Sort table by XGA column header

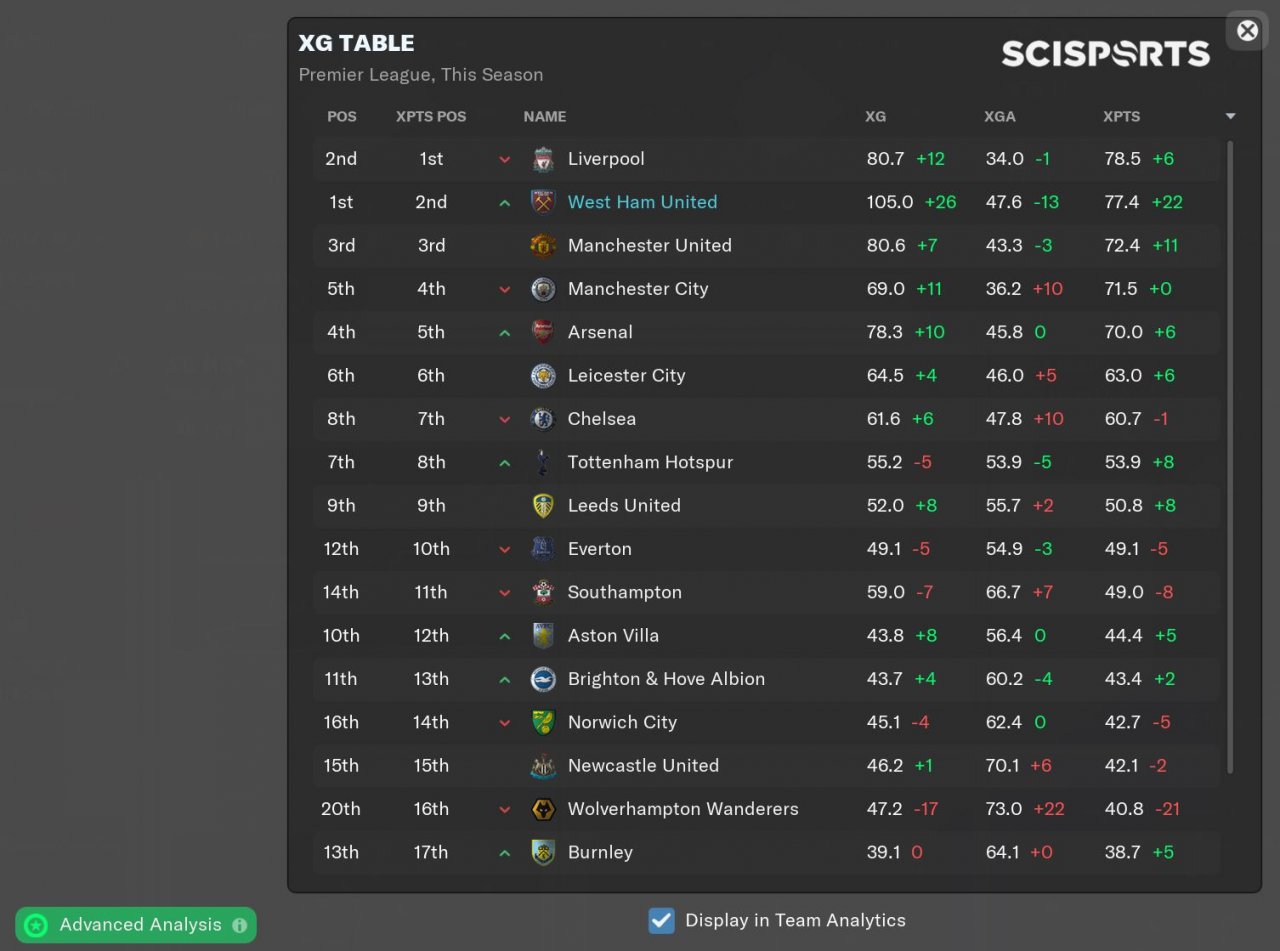[x=999, y=117]
